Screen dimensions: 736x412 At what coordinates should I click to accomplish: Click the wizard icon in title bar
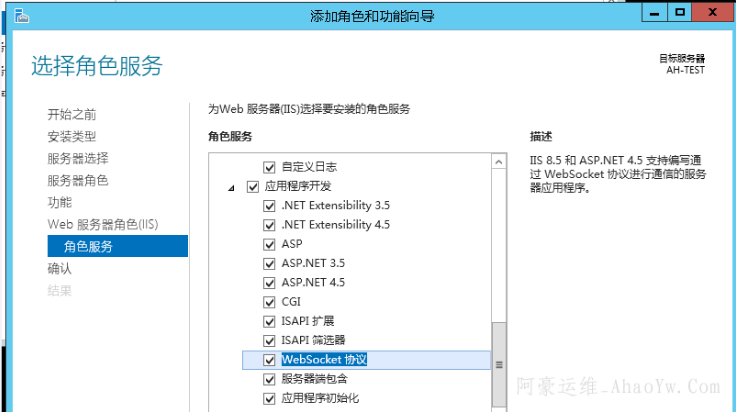click(x=11, y=13)
